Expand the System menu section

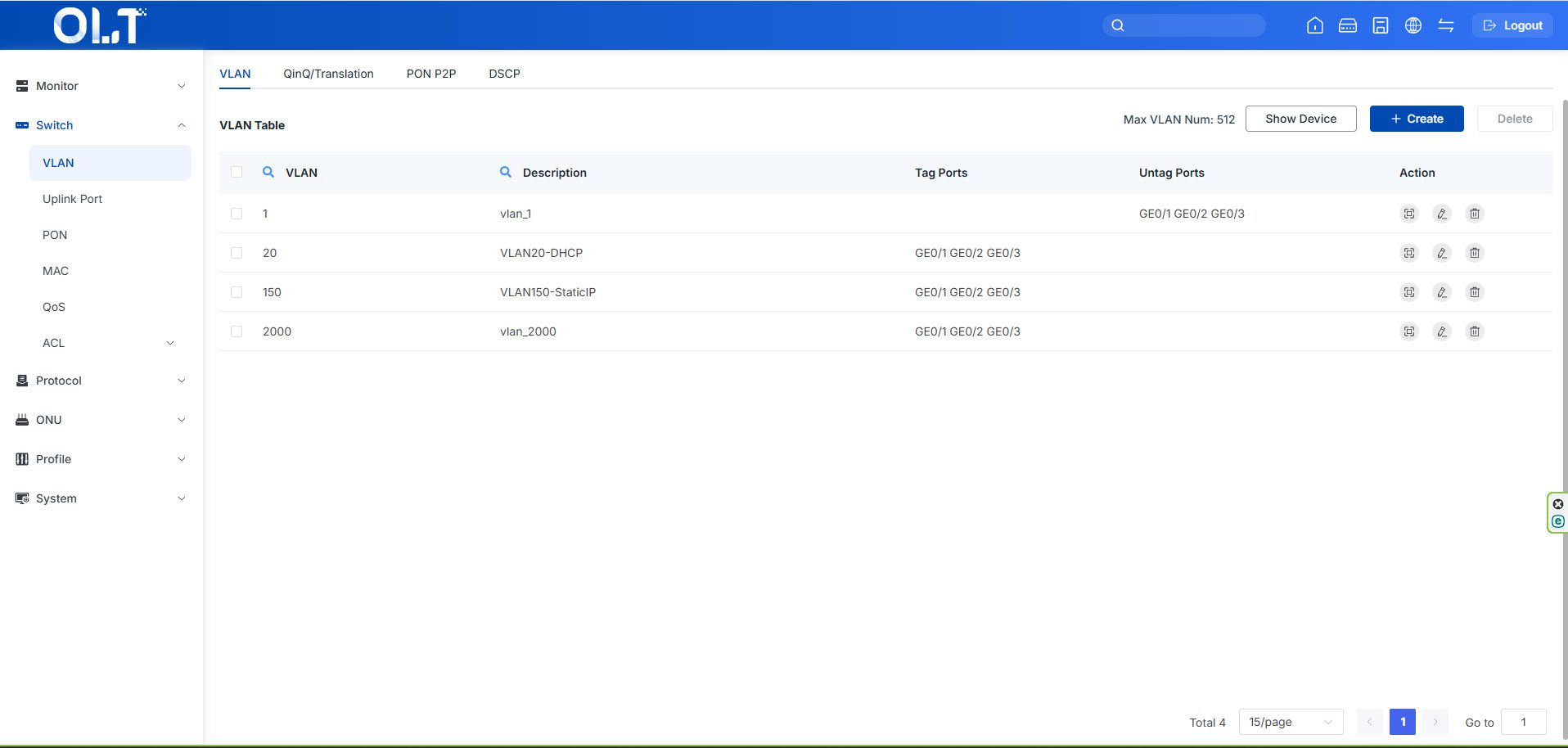[101, 498]
